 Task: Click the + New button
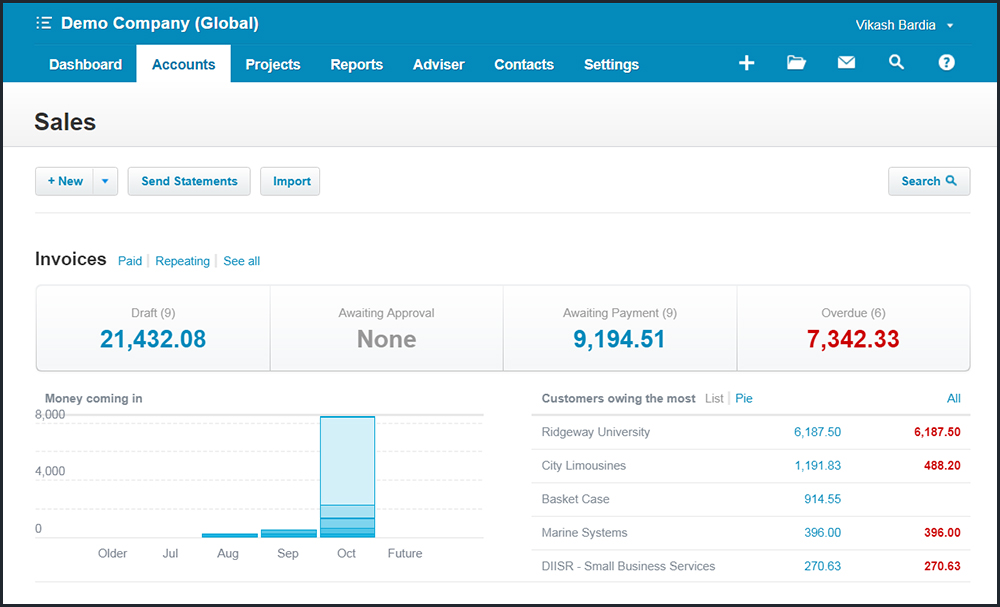coord(64,181)
